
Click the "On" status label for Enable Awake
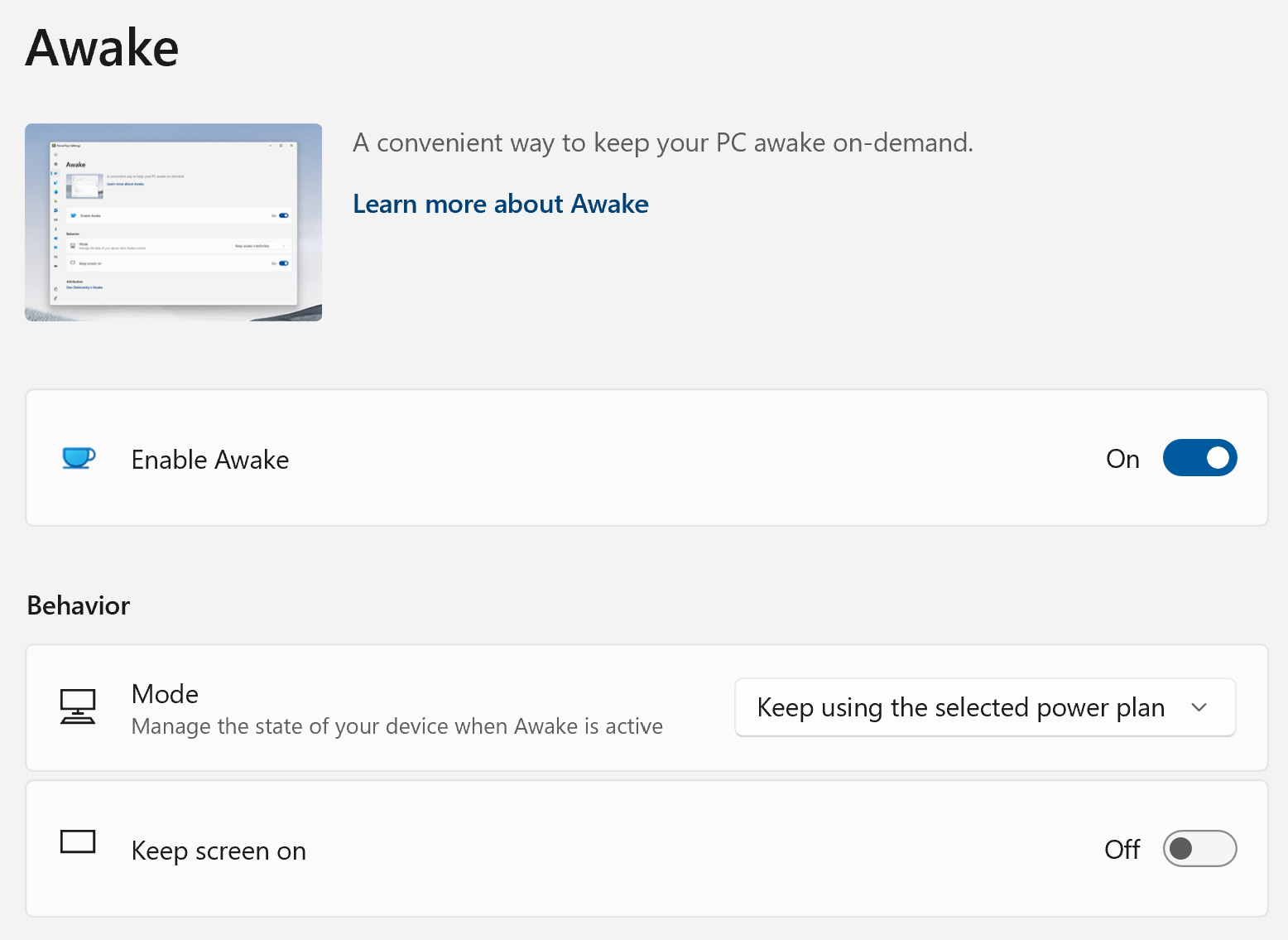pyautogui.click(x=1122, y=459)
